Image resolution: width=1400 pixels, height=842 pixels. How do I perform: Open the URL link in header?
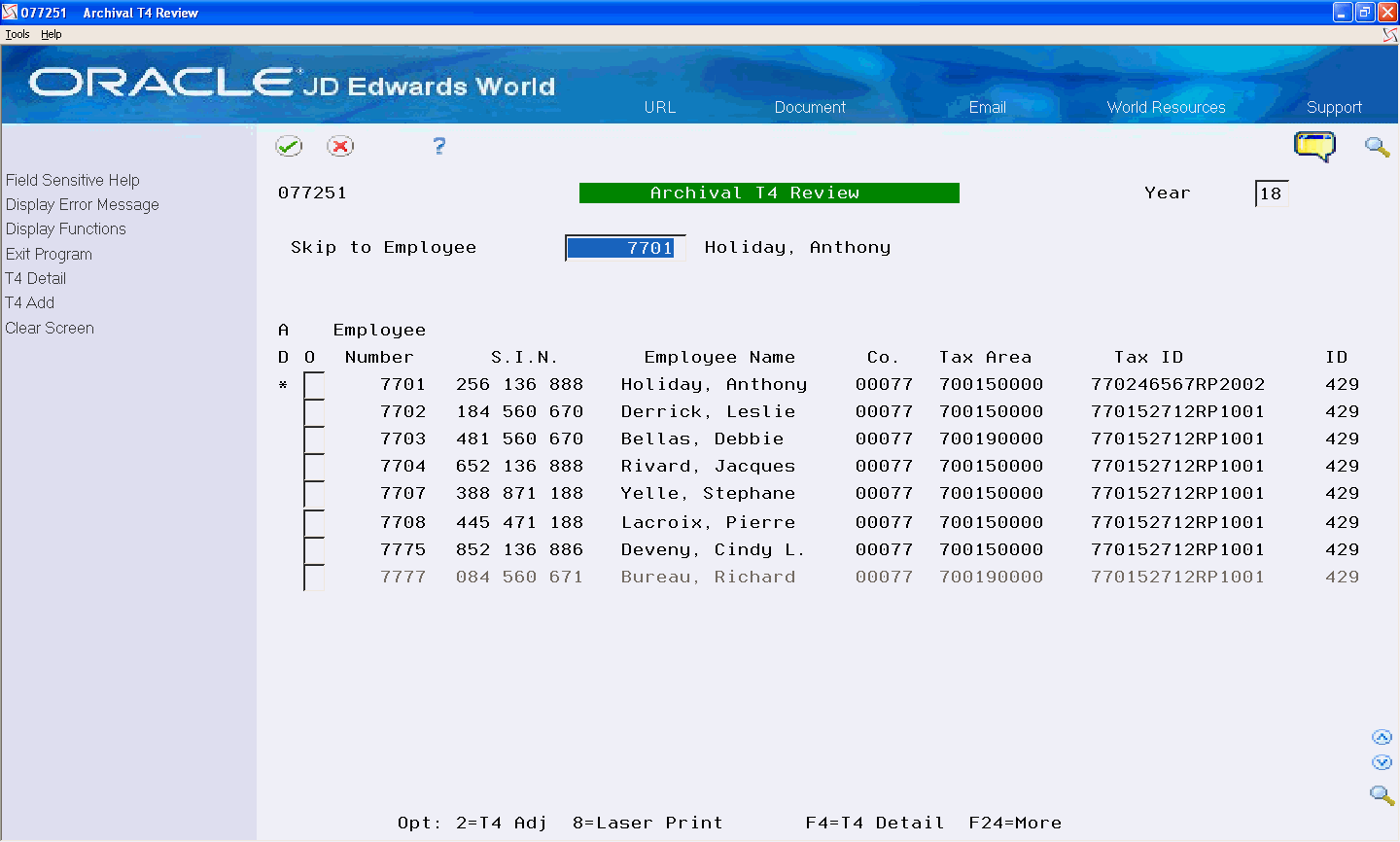pyautogui.click(x=659, y=107)
